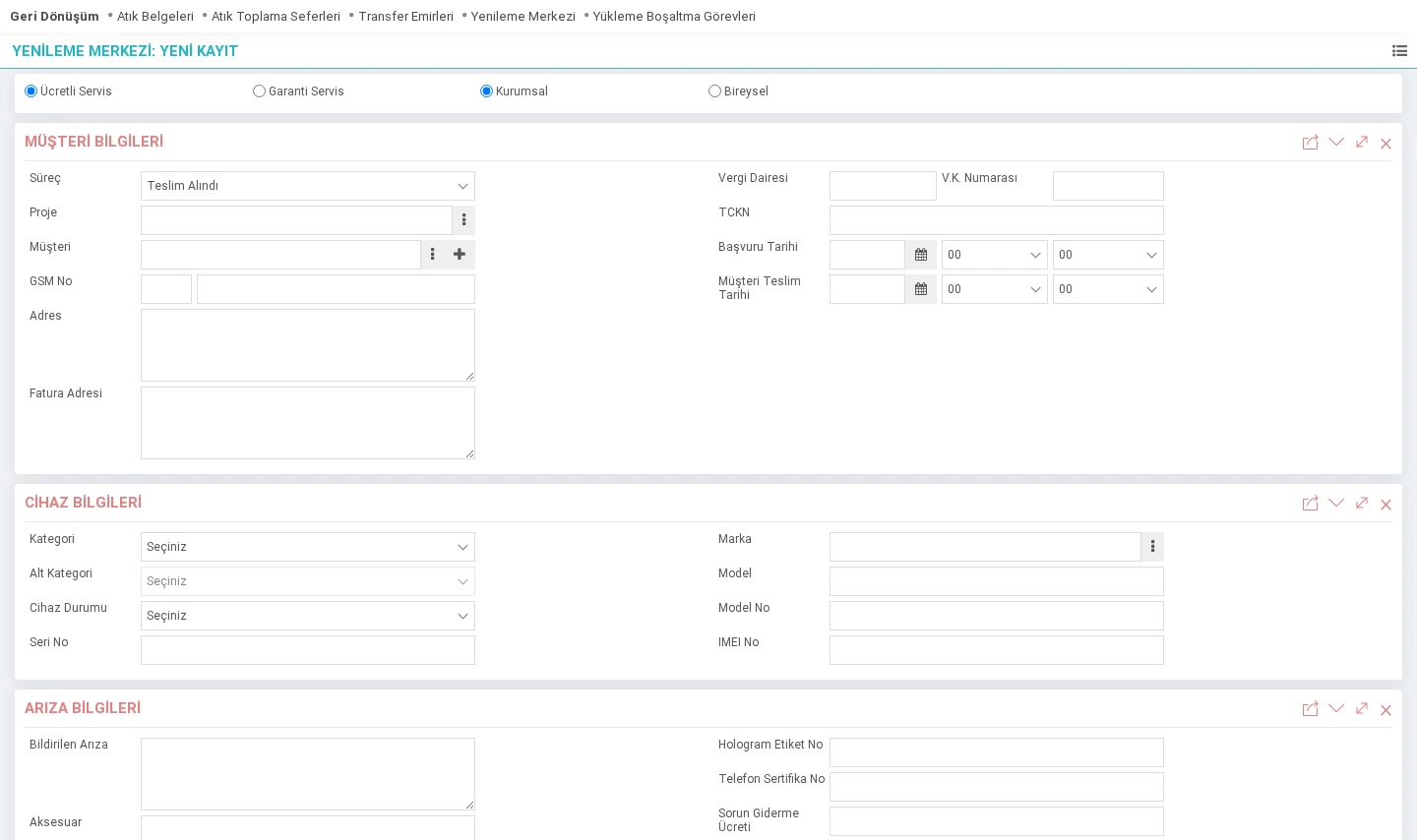Collapse the Cihaz Bilgileri panel

pos(1336,504)
